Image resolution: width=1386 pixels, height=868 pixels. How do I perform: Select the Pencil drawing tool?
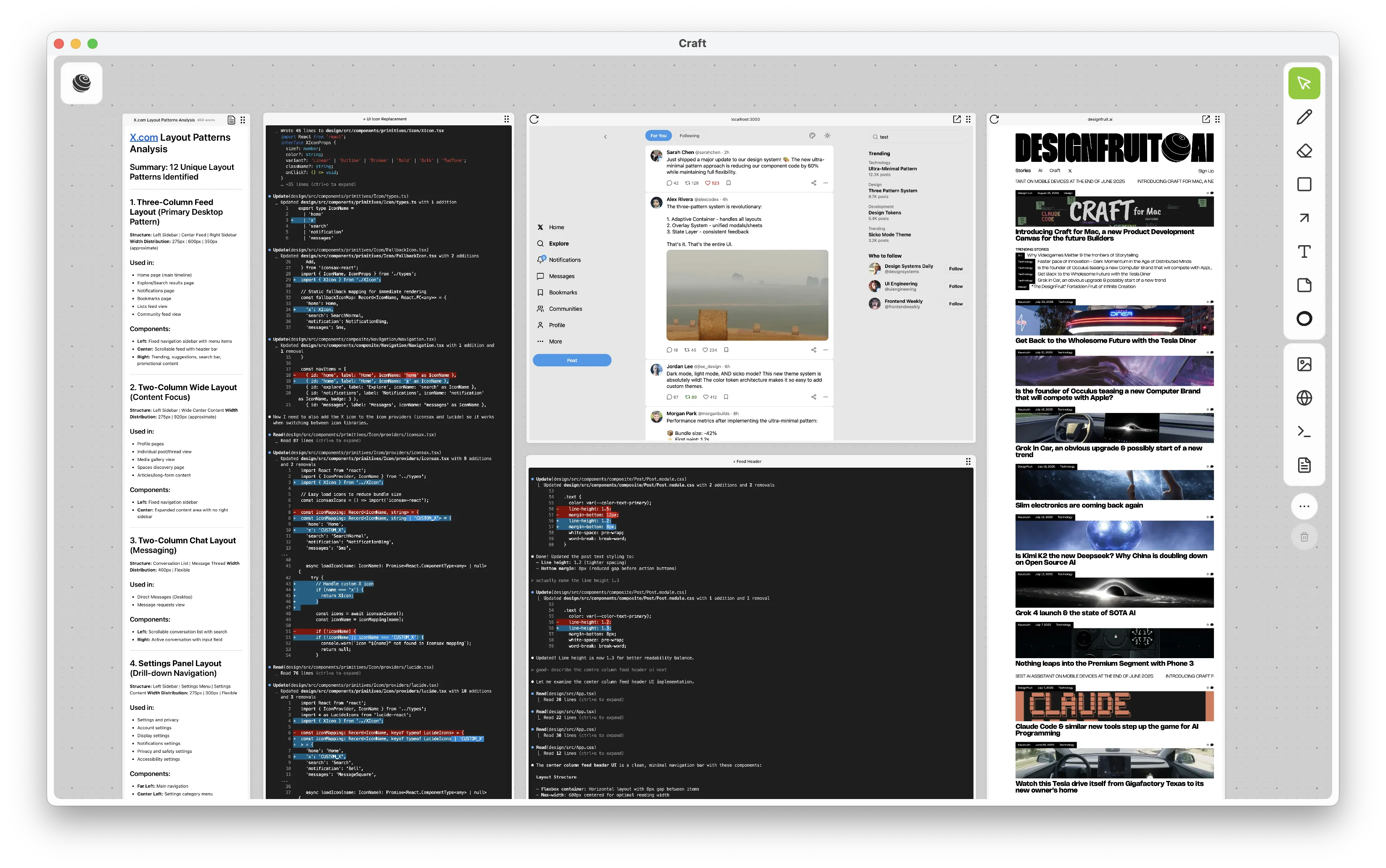tap(1304, 117)
